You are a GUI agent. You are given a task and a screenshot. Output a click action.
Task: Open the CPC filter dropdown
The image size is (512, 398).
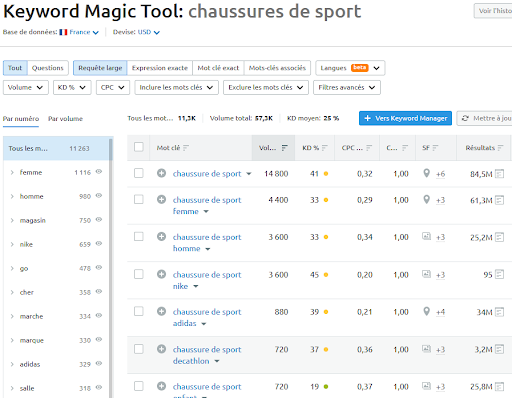(x=113, y=87)
